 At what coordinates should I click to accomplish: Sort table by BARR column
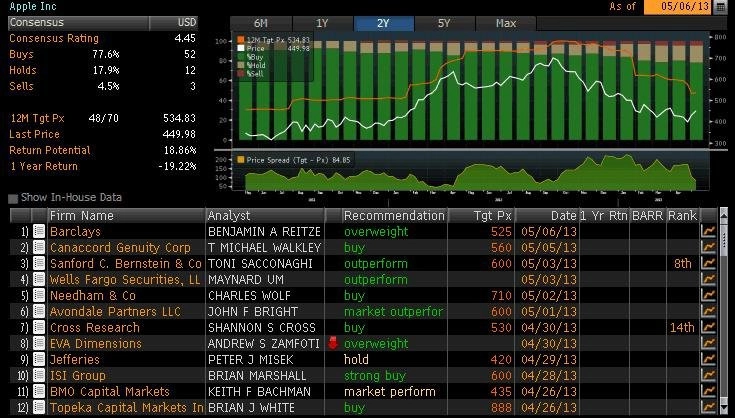click(648, 216)
